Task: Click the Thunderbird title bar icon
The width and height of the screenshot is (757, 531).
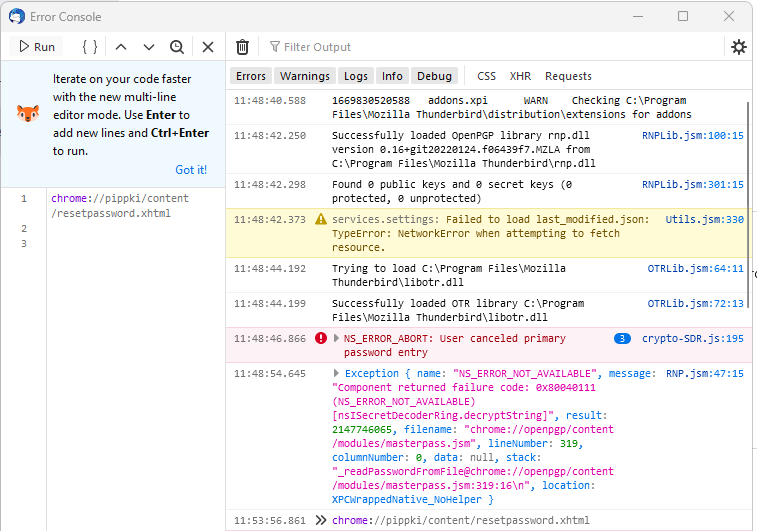Action: (16, 16)
